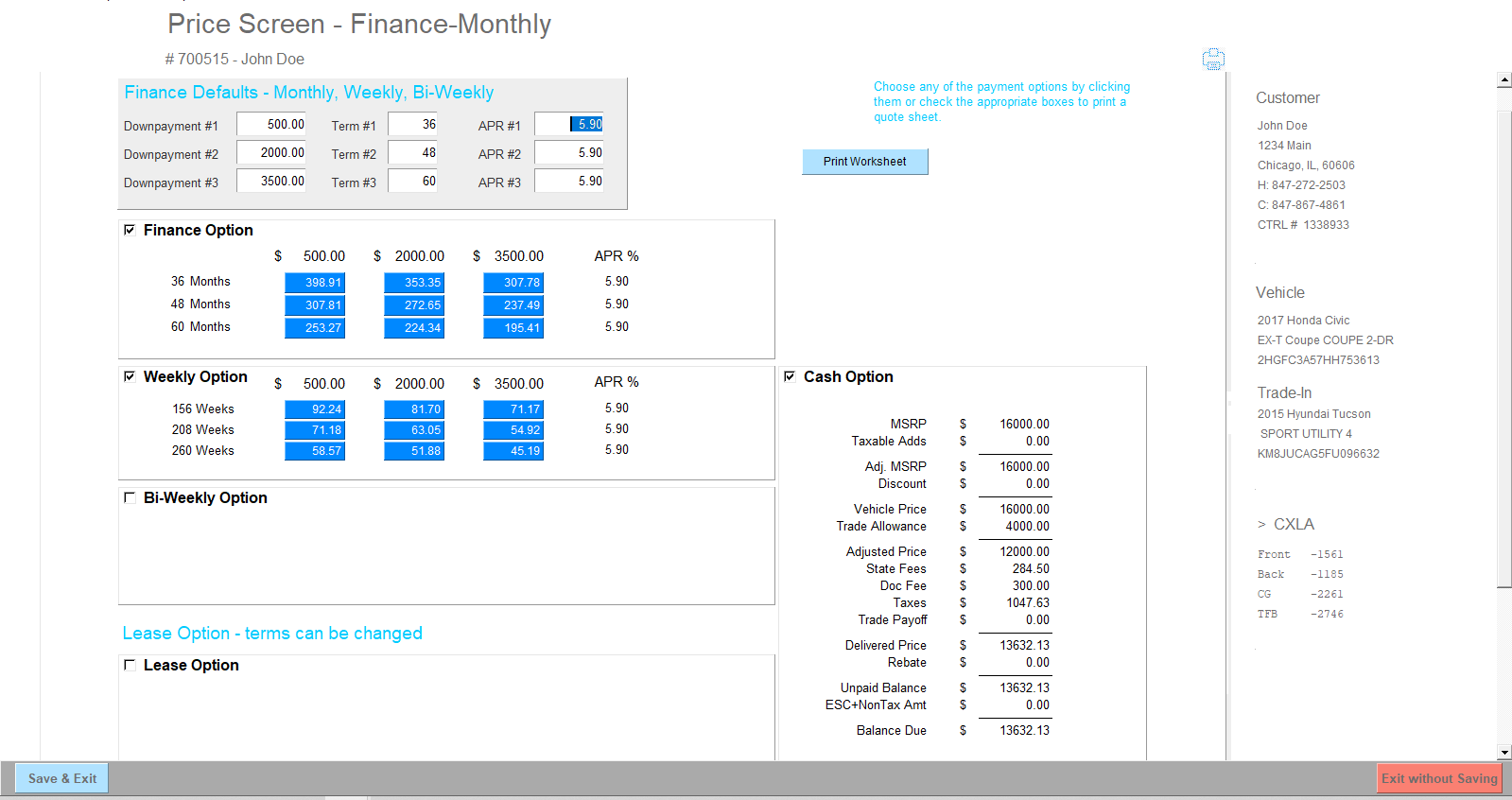
Task: Click the home phone H: 847-272-2503
Action: [1301, 185]
